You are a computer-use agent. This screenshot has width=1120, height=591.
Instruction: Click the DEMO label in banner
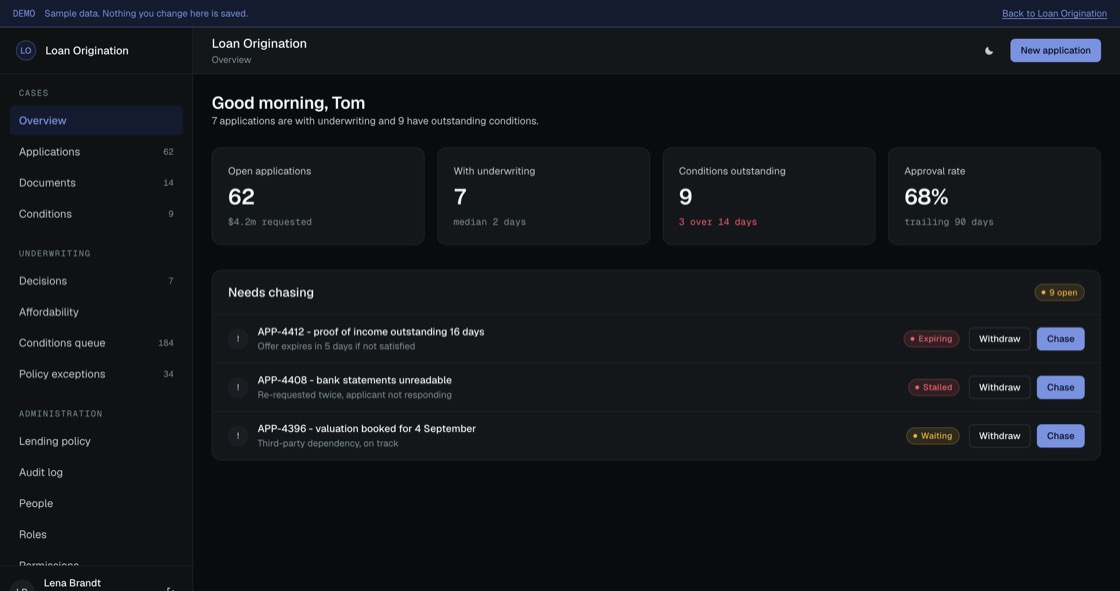click(x=24, y=14)
